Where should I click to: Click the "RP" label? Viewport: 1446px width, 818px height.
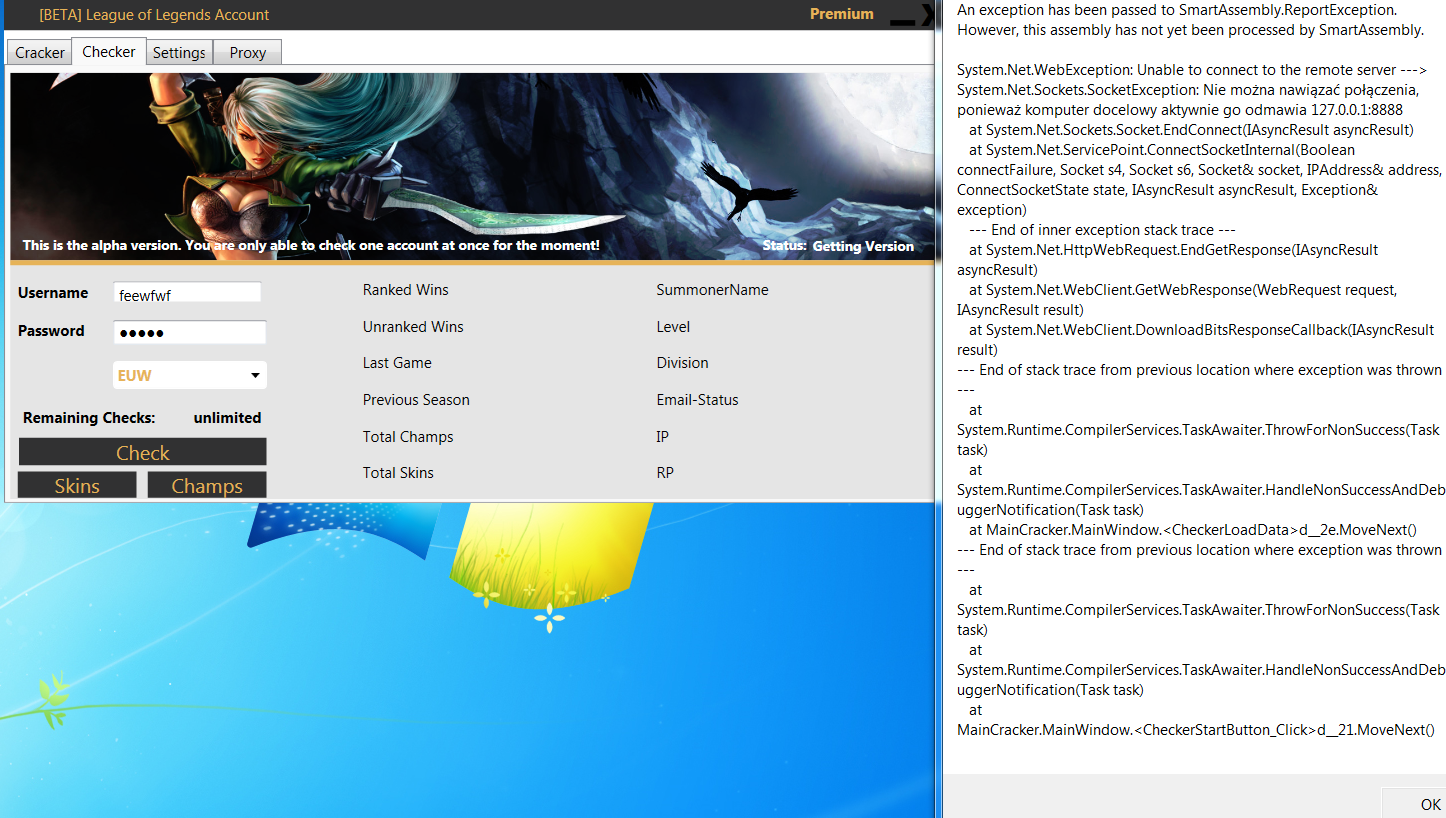(665, 473)
